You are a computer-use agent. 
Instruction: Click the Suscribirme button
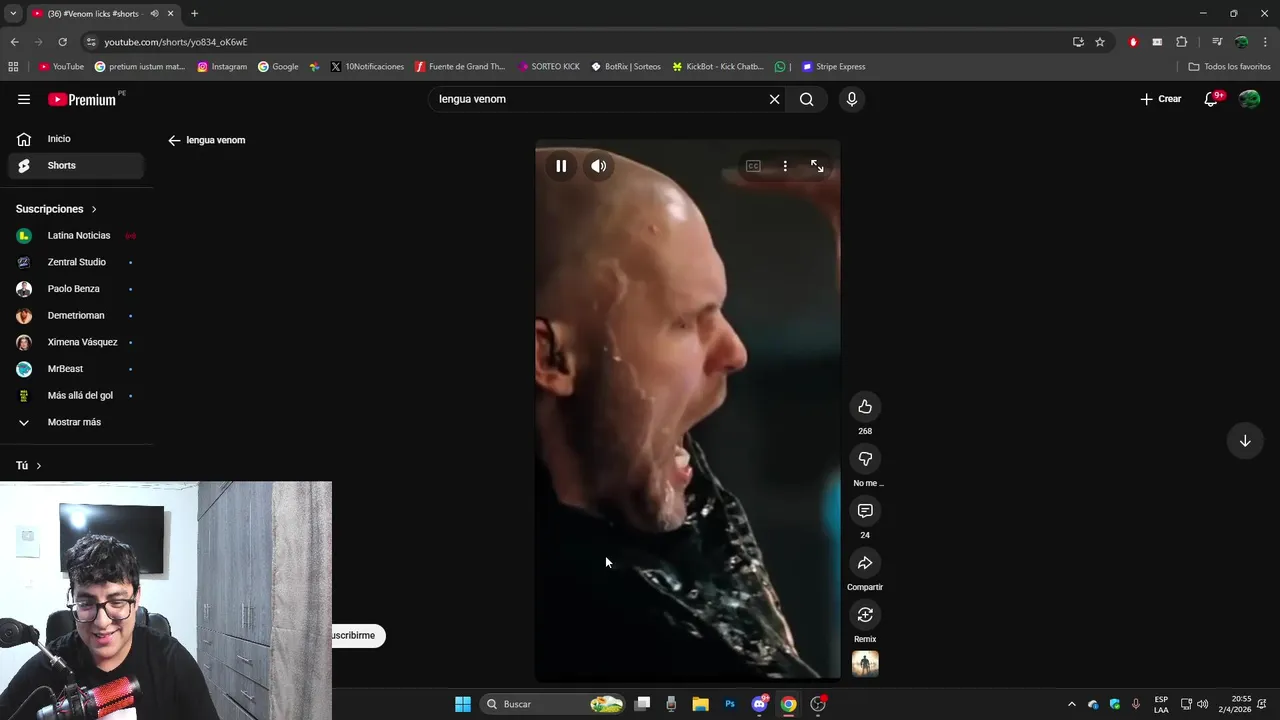358,636
